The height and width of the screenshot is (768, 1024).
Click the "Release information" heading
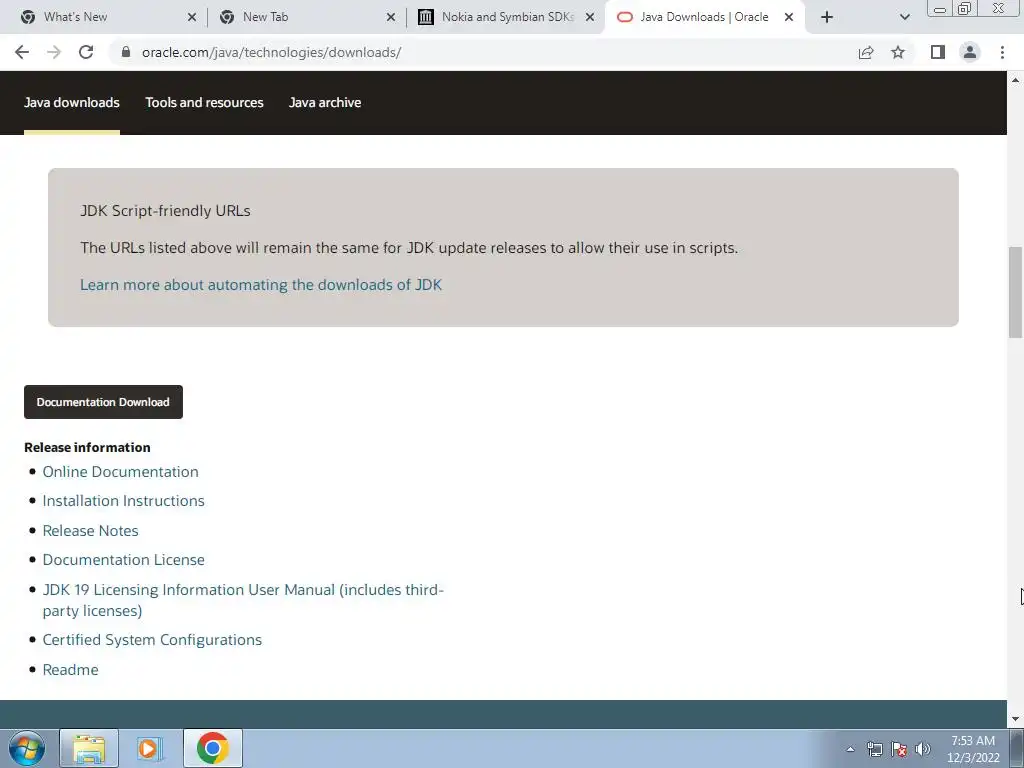[88, 447]
